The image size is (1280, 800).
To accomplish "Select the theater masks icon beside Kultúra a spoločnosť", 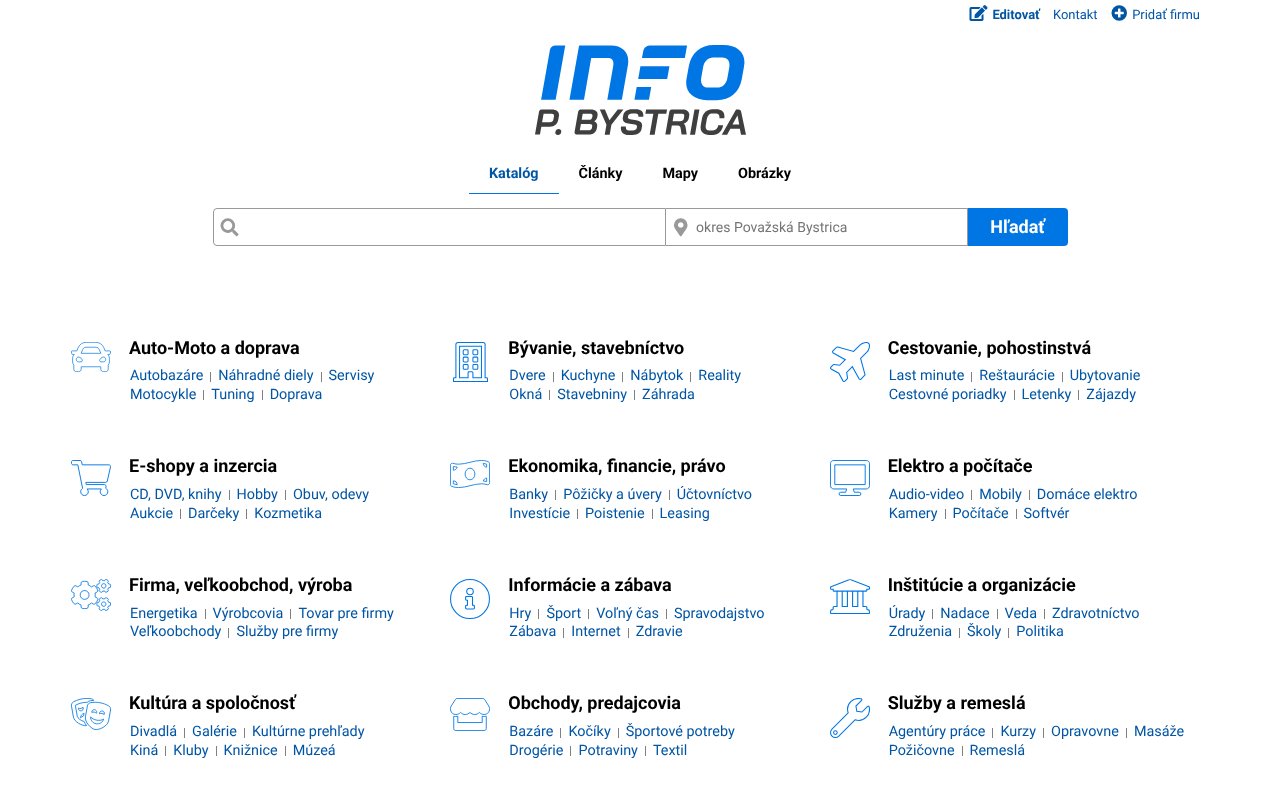I will click(91, 714).
